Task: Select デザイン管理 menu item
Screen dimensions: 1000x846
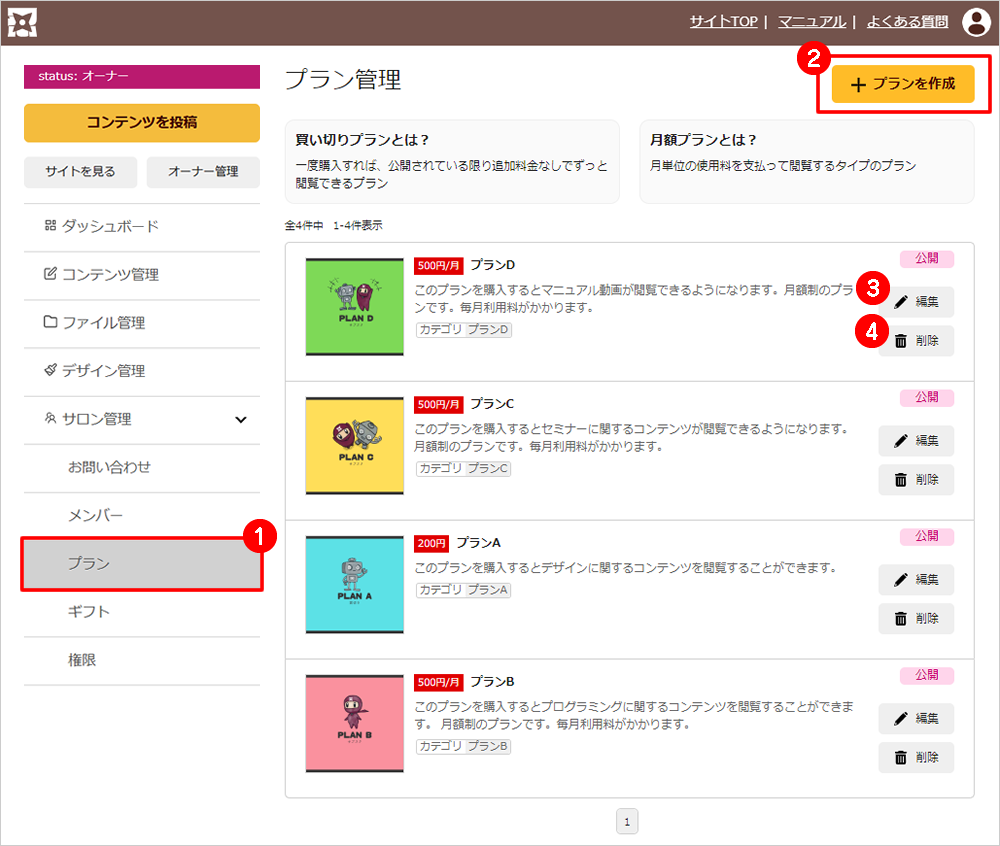Action: (x=104, y=371)
